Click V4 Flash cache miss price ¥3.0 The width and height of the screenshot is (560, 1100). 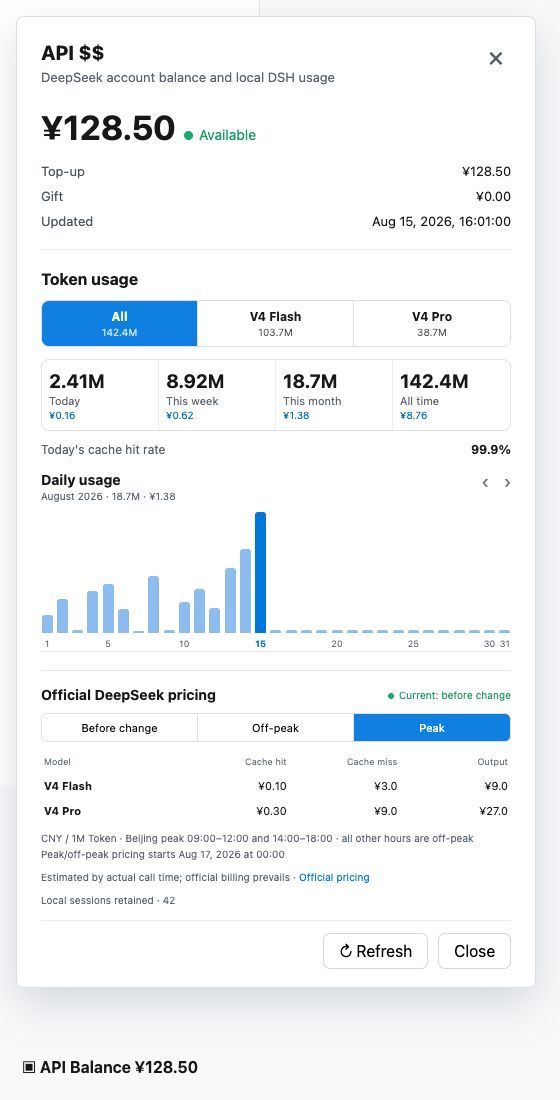(x=385, y=786)
